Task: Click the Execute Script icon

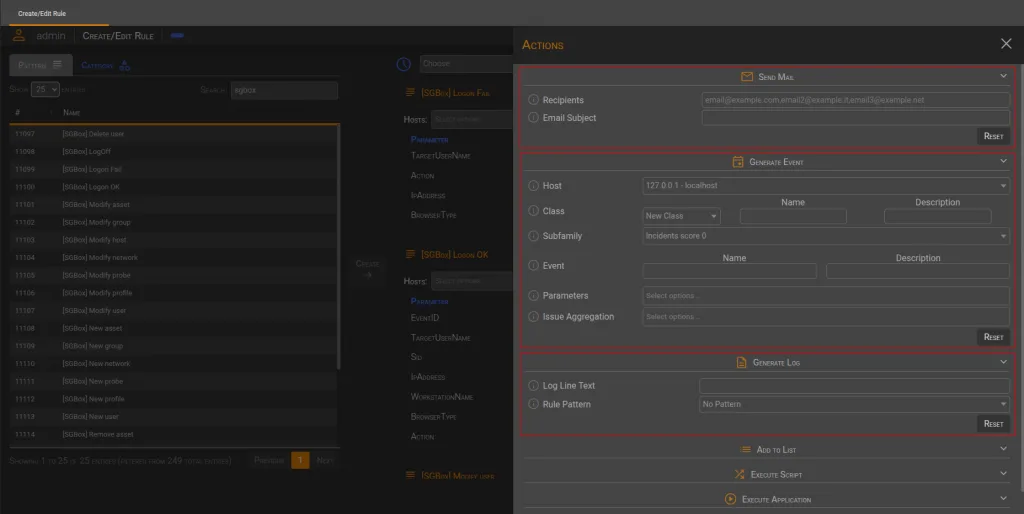Action: pyautogui.click(x=739, y=474)
